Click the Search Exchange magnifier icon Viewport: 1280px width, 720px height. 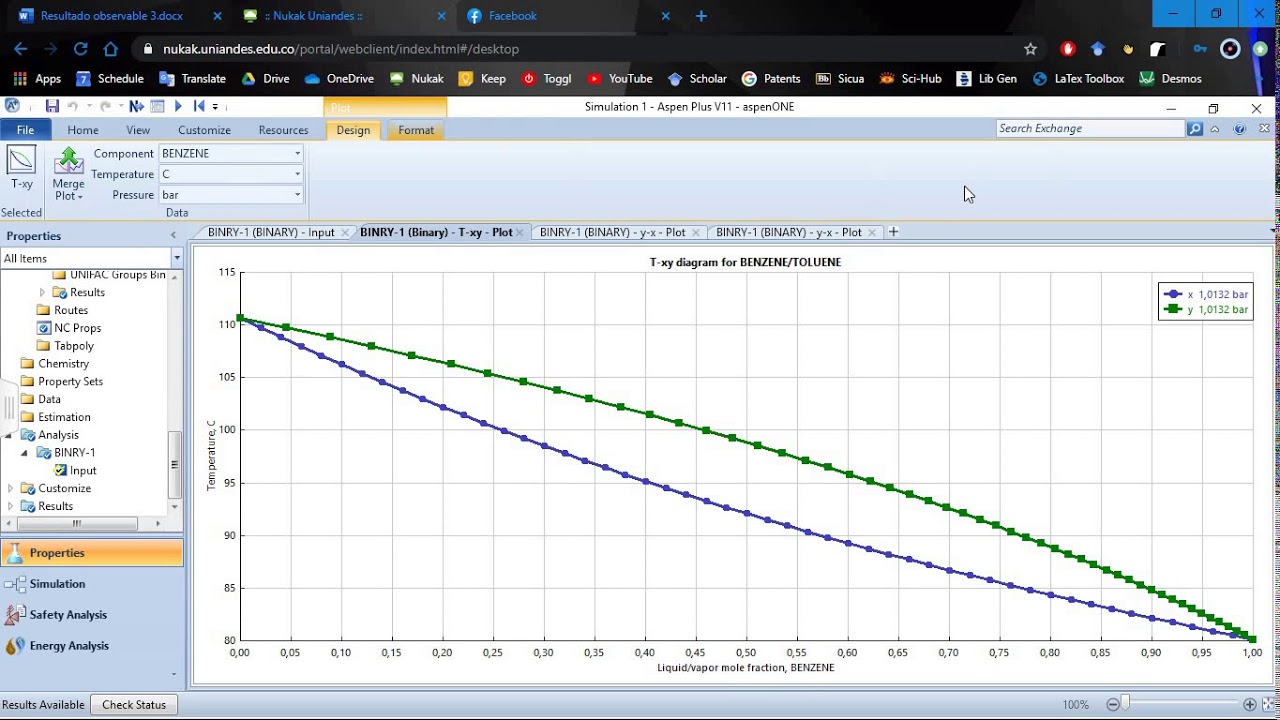tap(1194, 129)
